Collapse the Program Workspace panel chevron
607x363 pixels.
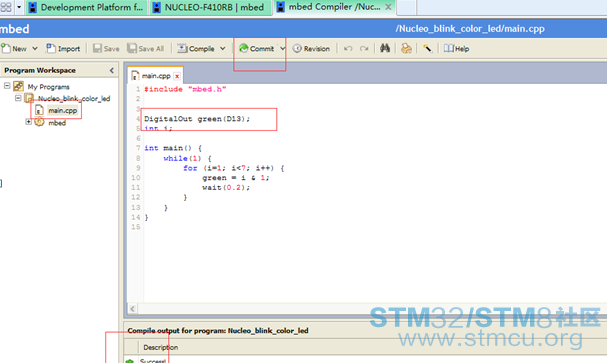112,70
